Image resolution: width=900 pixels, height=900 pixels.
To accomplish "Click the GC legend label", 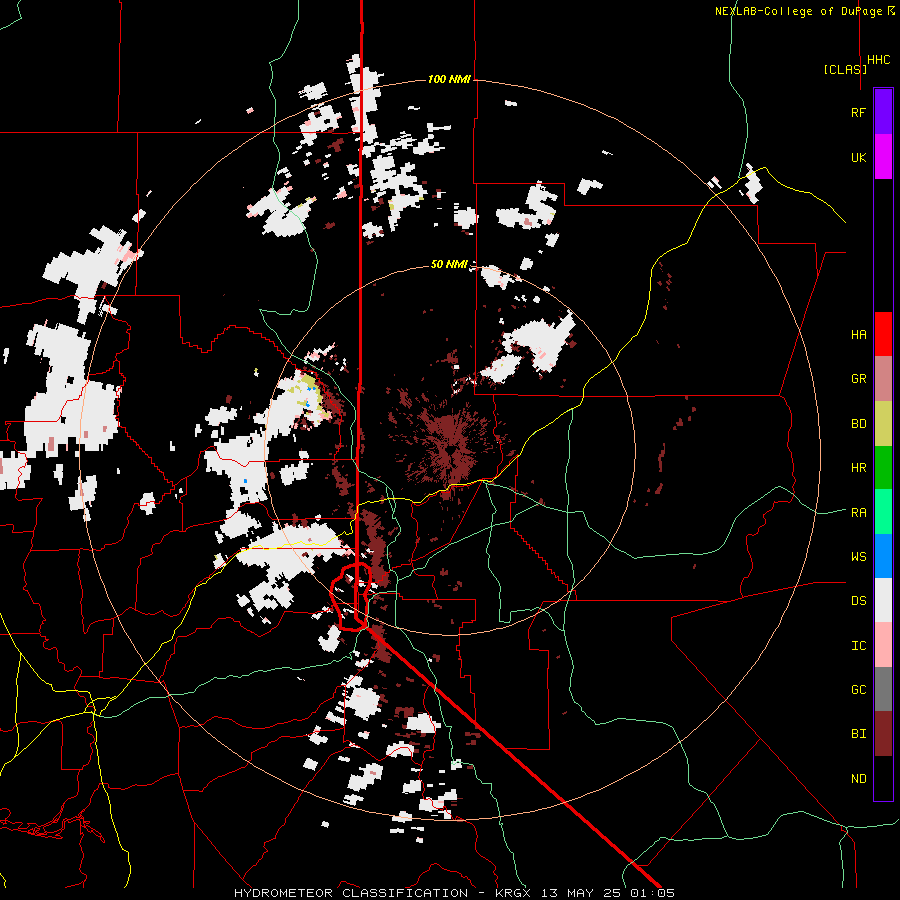I will [x=858, y=690].
